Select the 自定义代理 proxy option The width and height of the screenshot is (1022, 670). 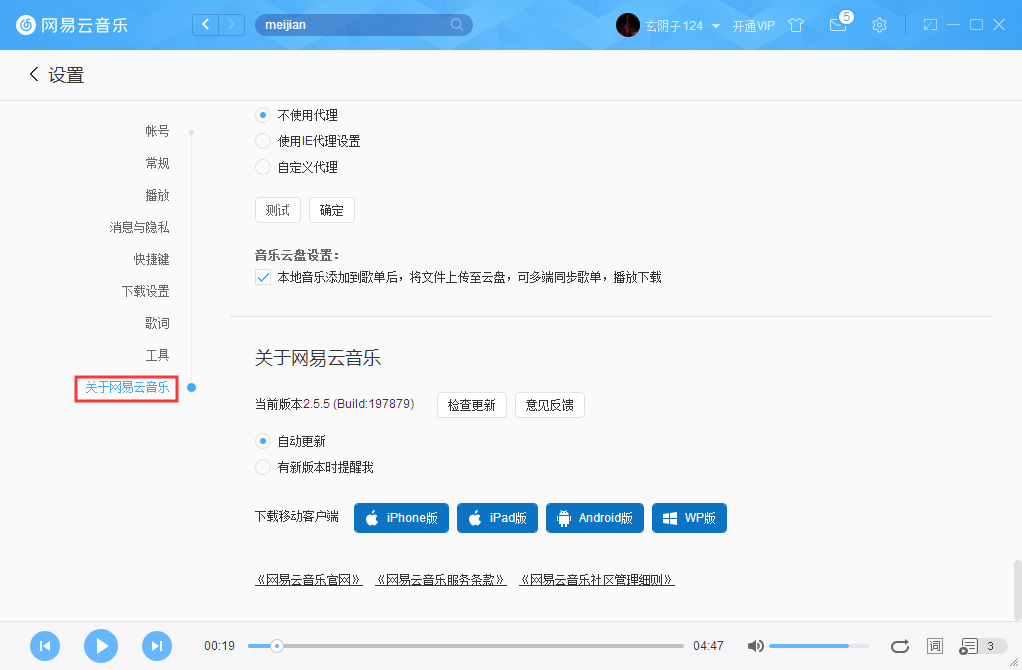pos(261,169)
